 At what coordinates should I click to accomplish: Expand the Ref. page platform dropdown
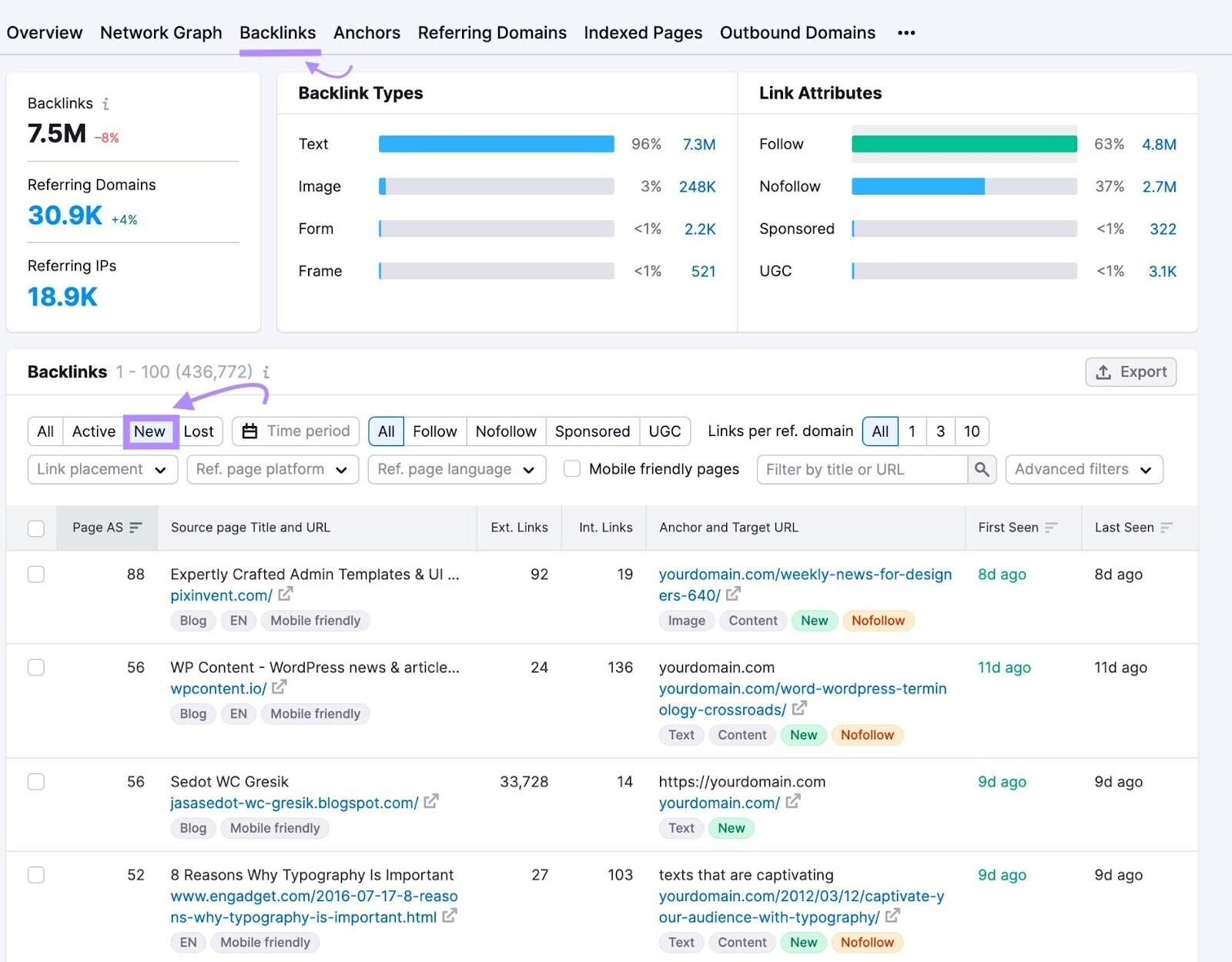point(272,469)
